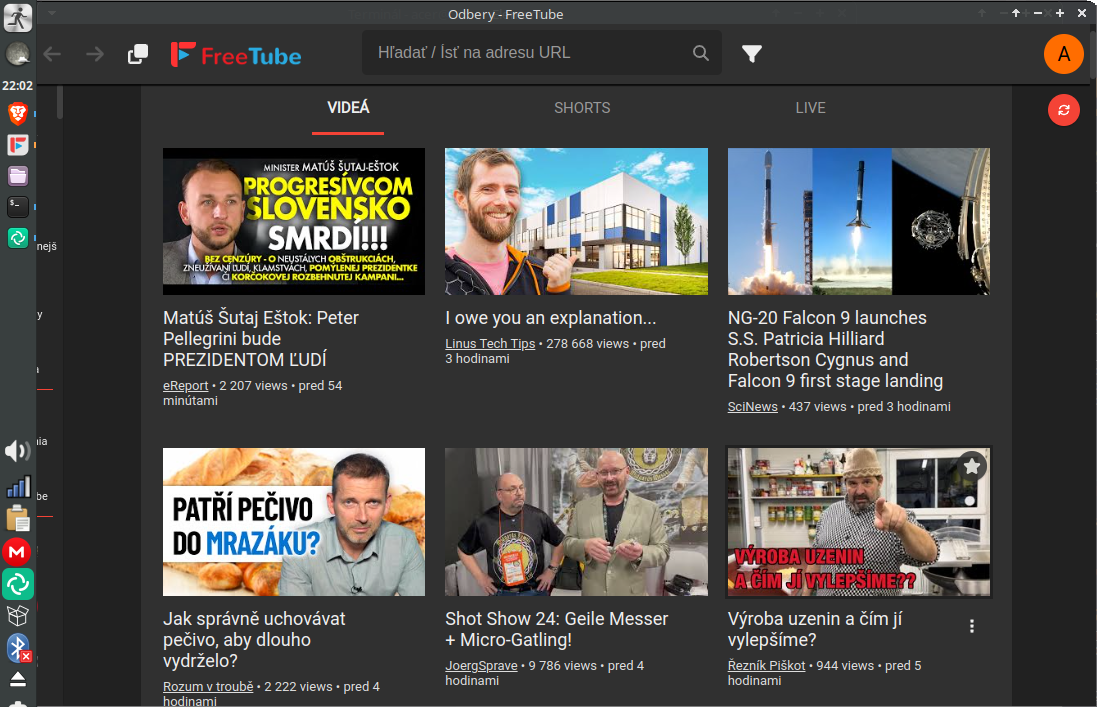Open the eReport channel link

(x=185, y=386)
